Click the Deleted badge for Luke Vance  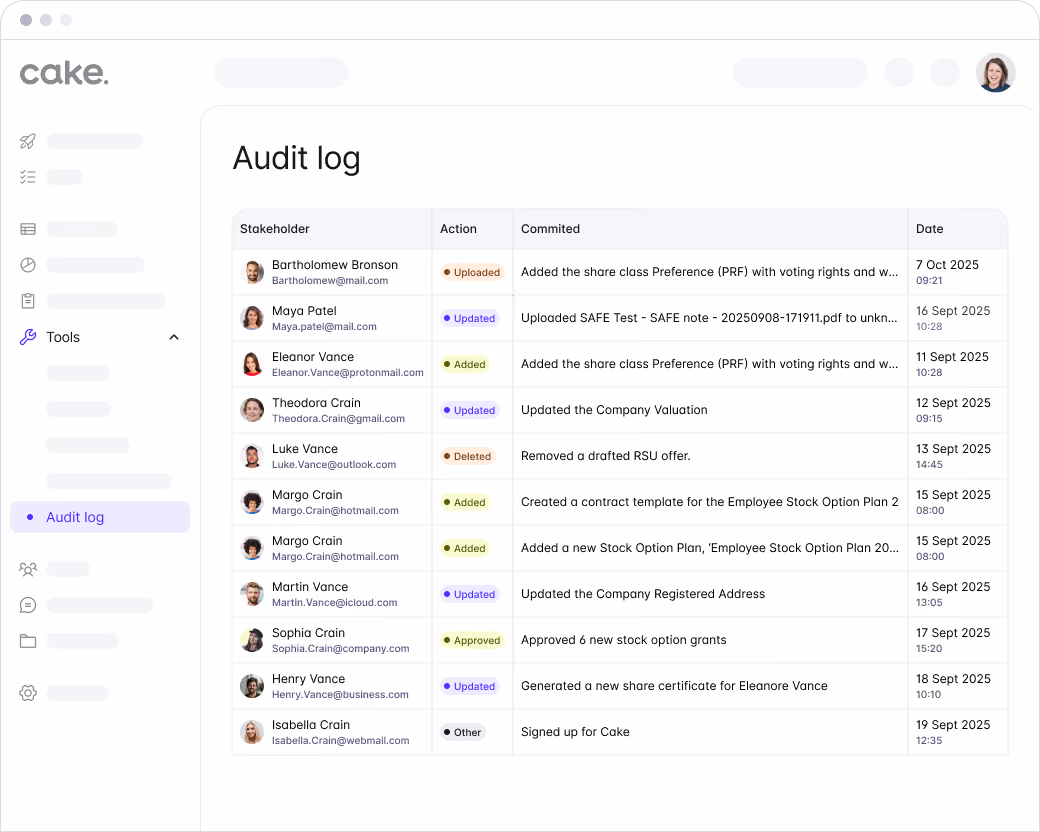(x=468, y=456)
